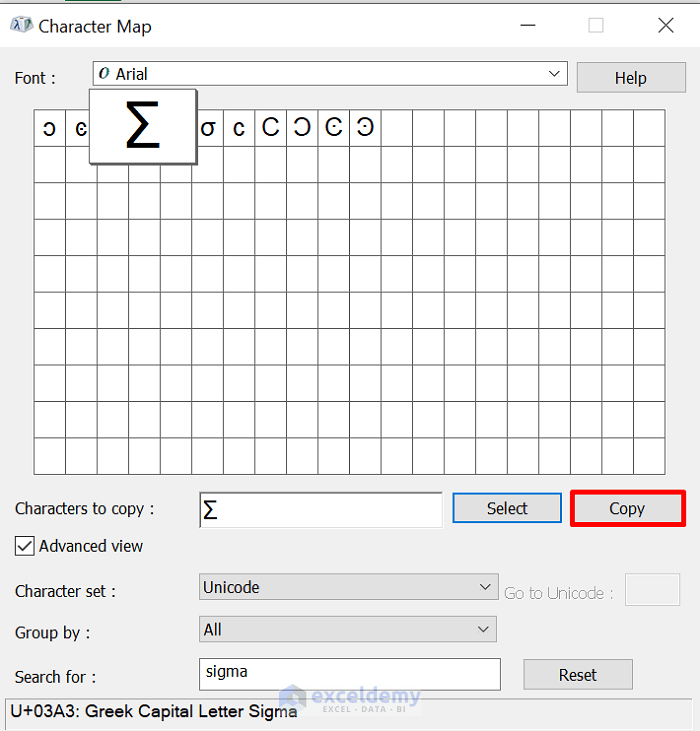Select the reversed dotted lunate sigma character

[365, 128]
